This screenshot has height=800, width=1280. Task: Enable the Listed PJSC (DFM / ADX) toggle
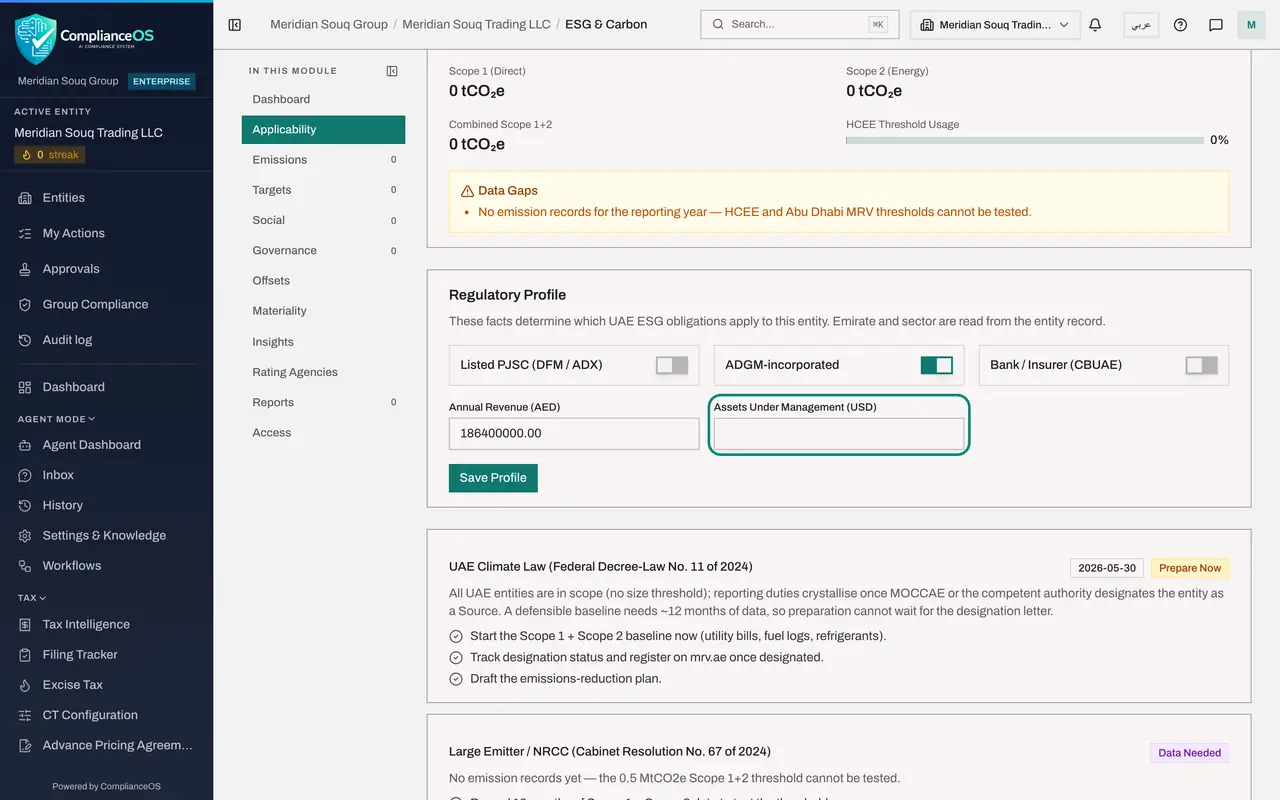click(x=672, y=365)
